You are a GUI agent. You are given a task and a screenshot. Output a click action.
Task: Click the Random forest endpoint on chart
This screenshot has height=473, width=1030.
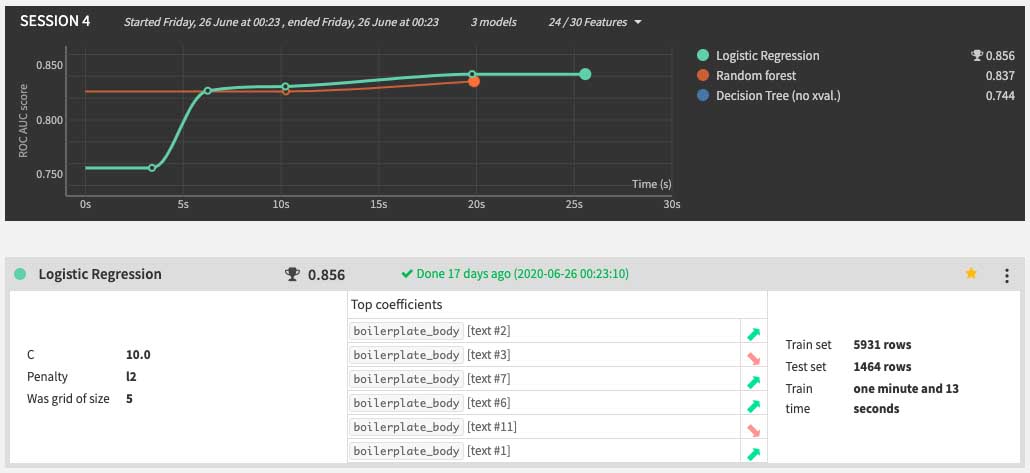coord(473,81)
